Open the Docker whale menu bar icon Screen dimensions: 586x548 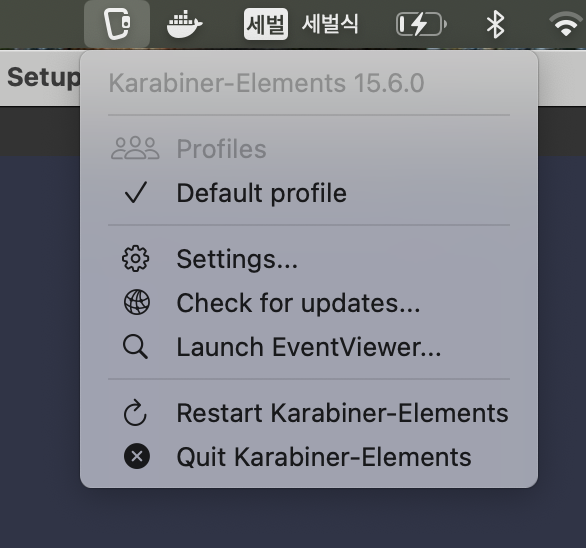(184, 24)
